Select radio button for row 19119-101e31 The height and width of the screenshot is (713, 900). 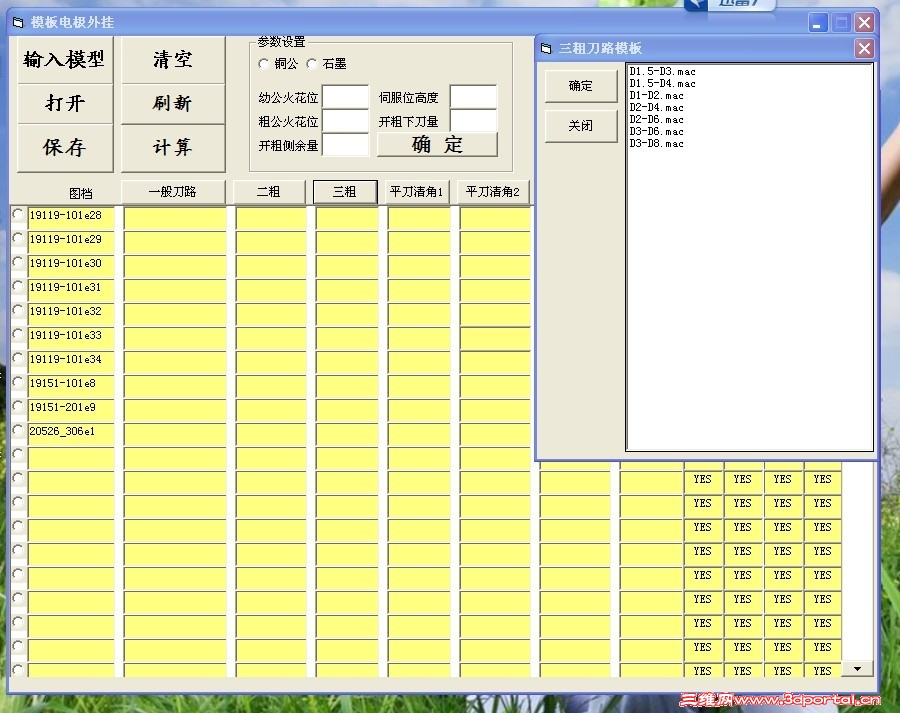18,286
